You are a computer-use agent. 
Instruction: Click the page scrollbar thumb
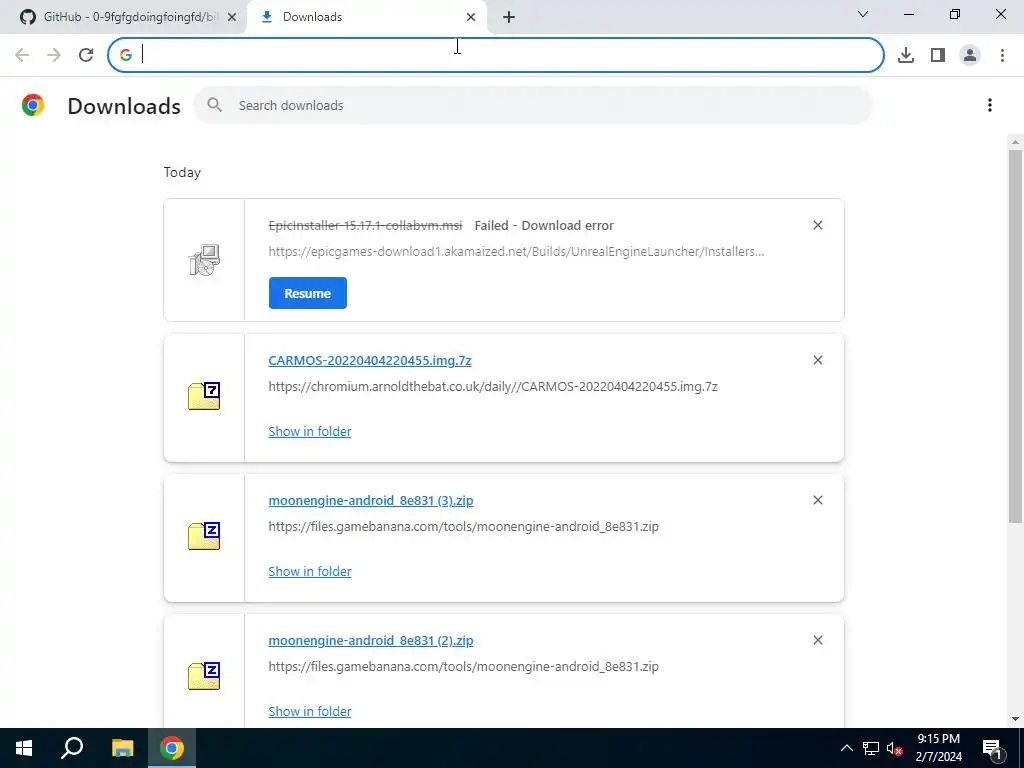point(1015,336)
